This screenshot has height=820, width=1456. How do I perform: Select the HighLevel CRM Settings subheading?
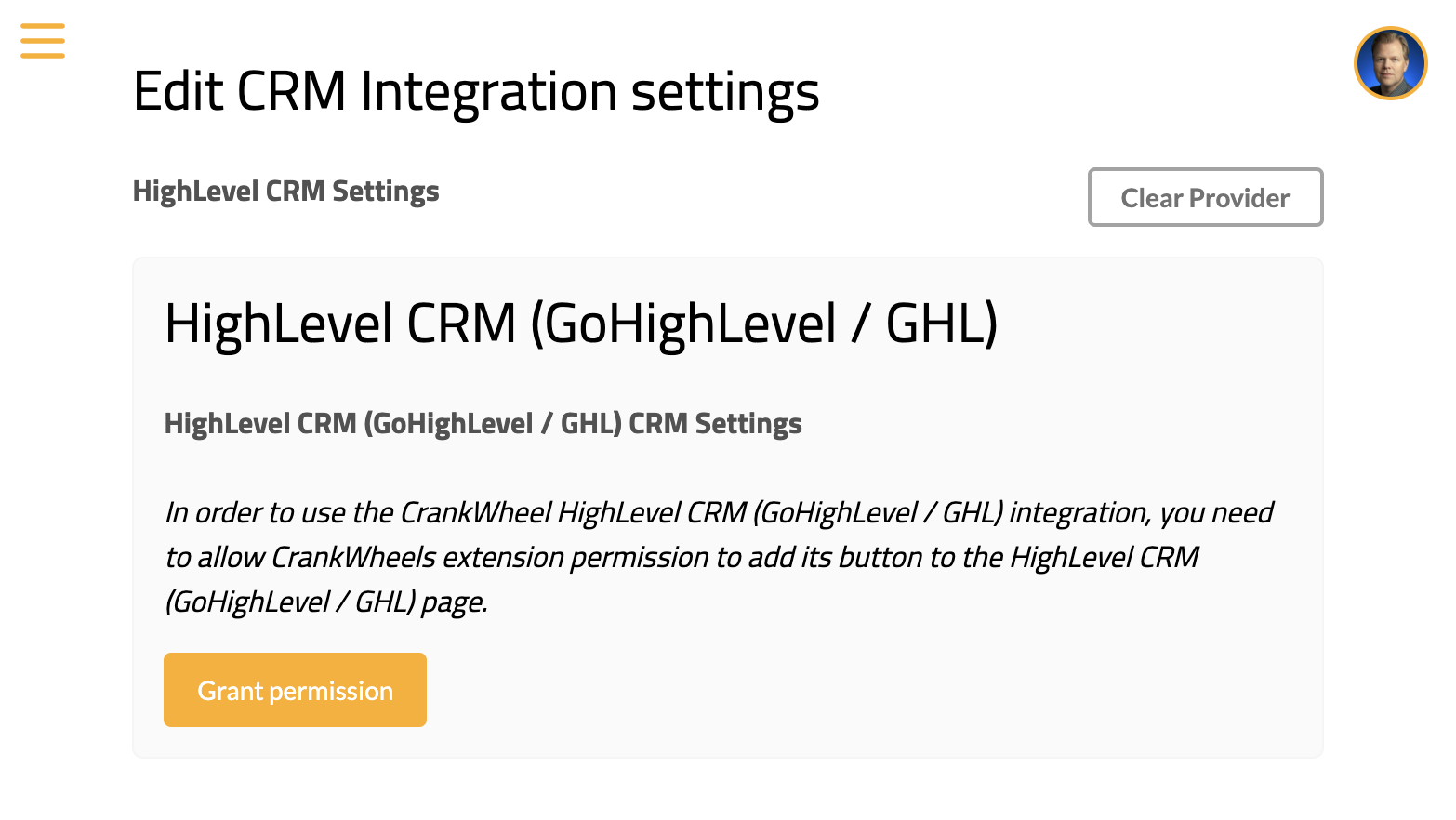coord(285,192)
